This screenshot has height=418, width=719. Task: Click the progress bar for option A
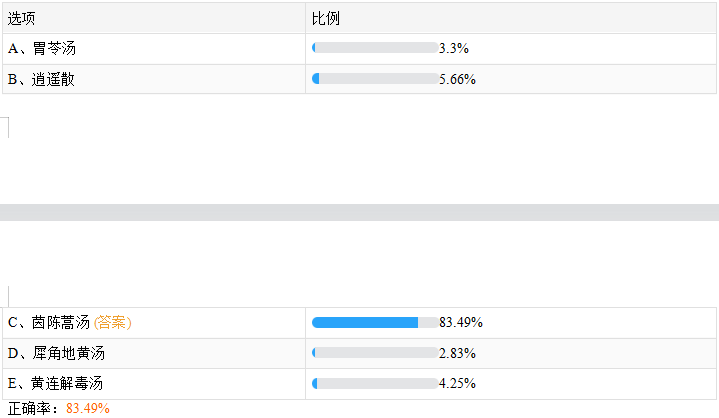[374, 48]
